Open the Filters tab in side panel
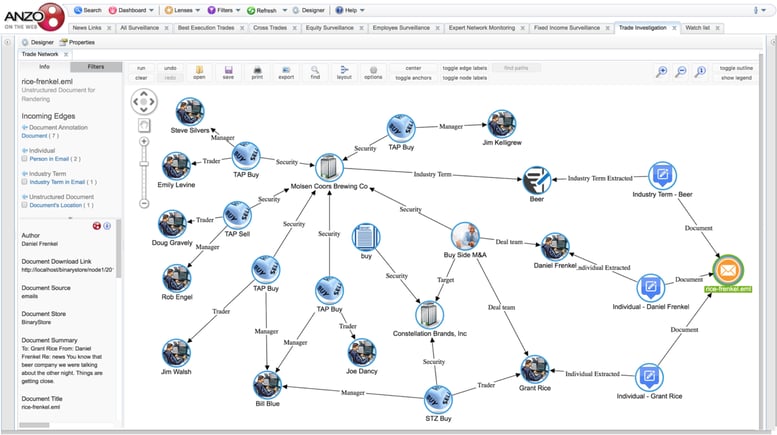Image resolution: width=777 pixels, height=435 pixels. [x=96, y=66]
